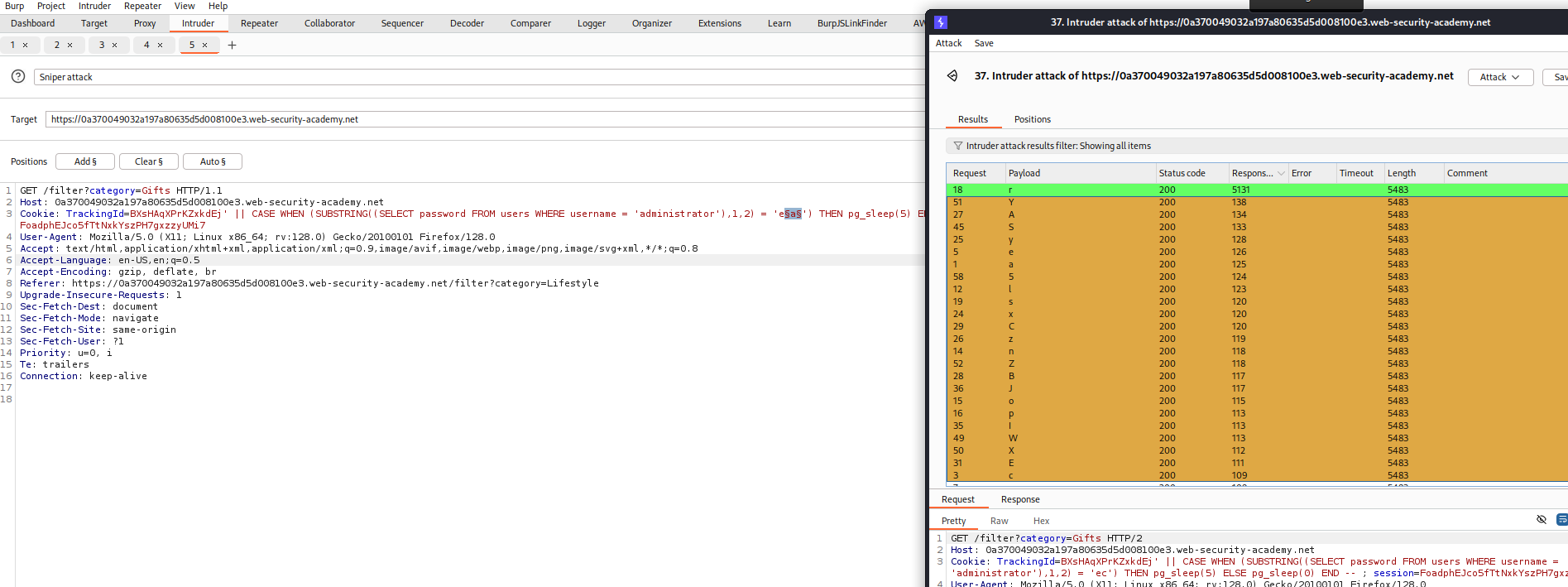Select result row 51 with payload Y
1568x587 pixels.
(x=1257, y=202)
